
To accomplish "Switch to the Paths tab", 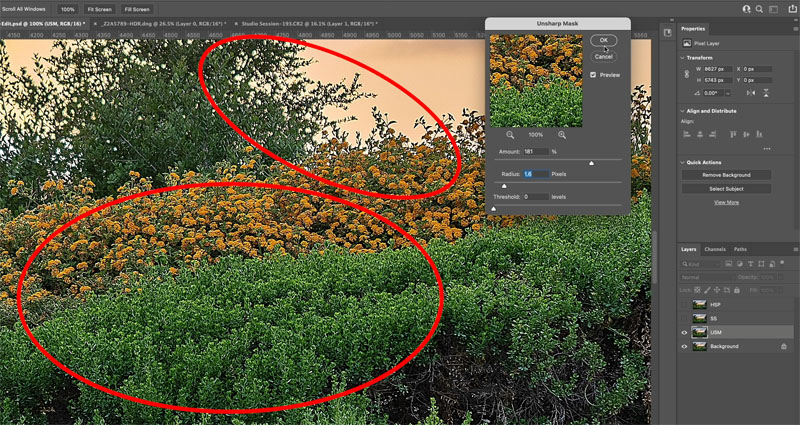I will click(740, 249).
